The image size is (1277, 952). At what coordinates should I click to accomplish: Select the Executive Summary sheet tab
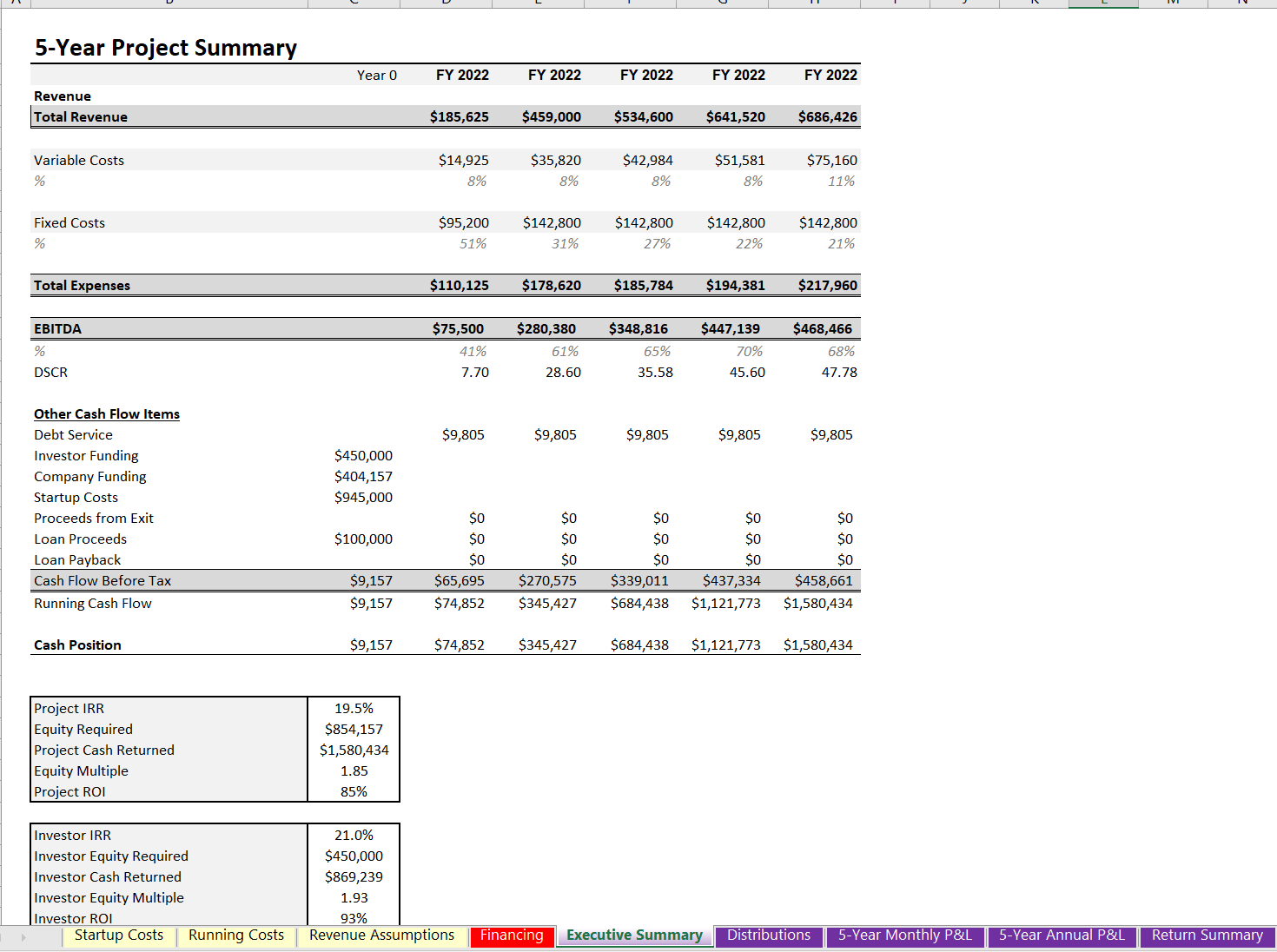(x=634, y=935)
